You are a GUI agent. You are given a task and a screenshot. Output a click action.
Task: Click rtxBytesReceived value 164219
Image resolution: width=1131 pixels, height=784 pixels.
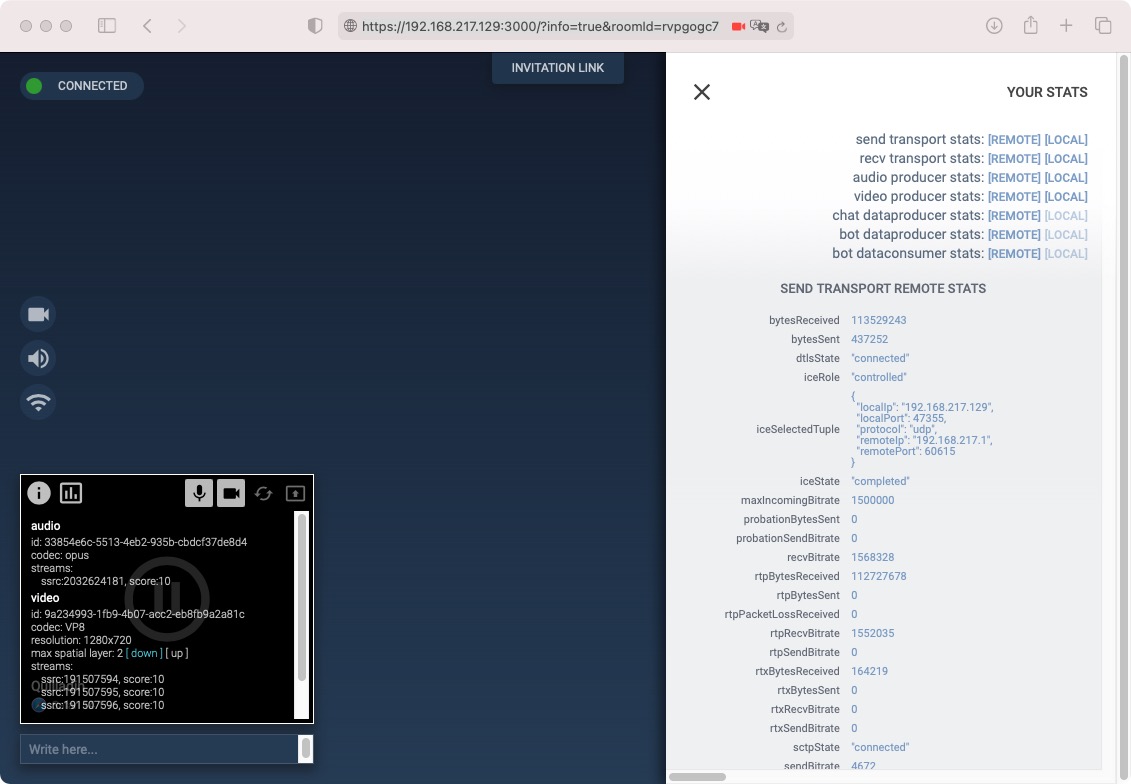tap(869, 671)
